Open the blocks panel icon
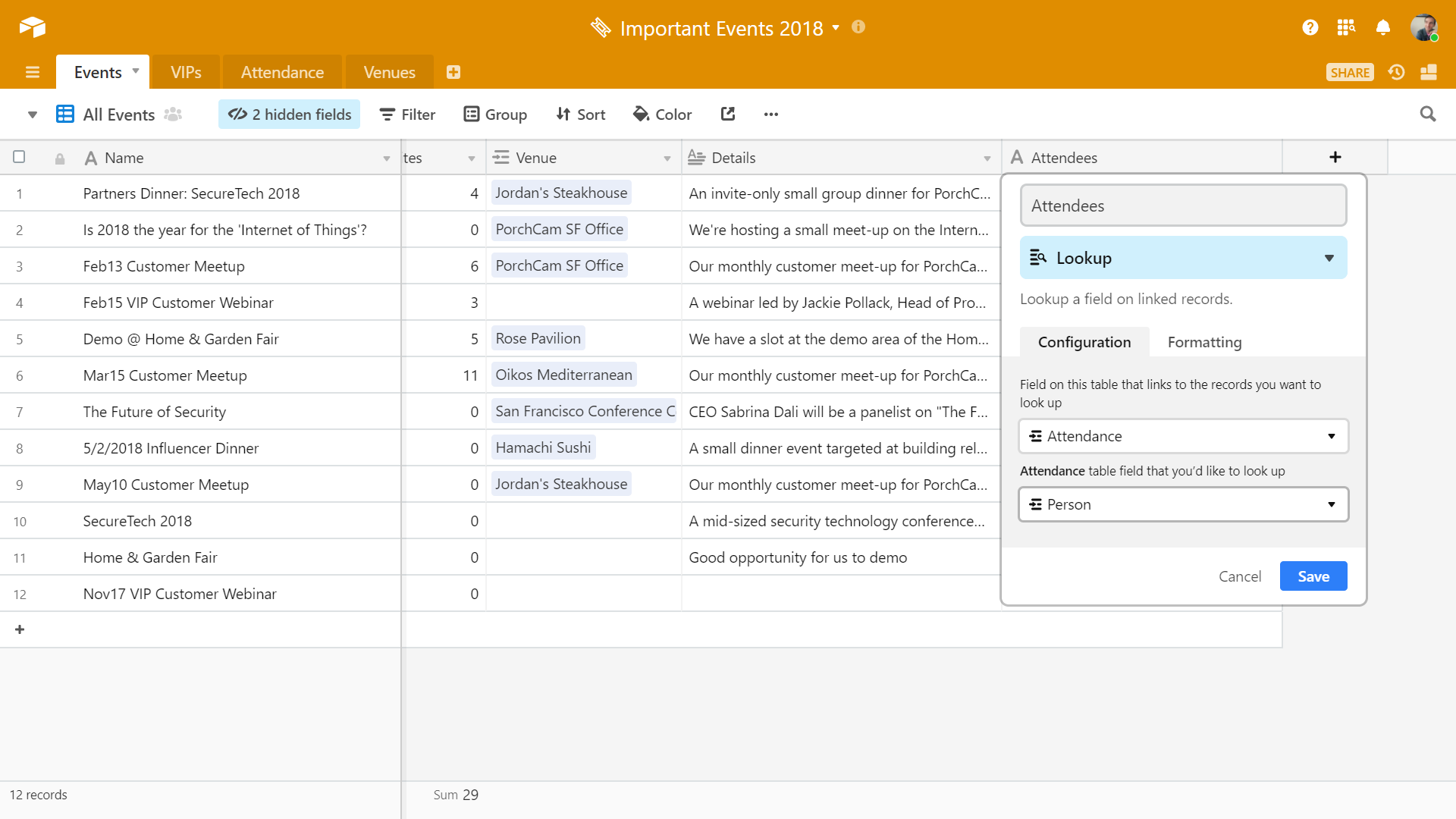 [x=1429, y=72]
